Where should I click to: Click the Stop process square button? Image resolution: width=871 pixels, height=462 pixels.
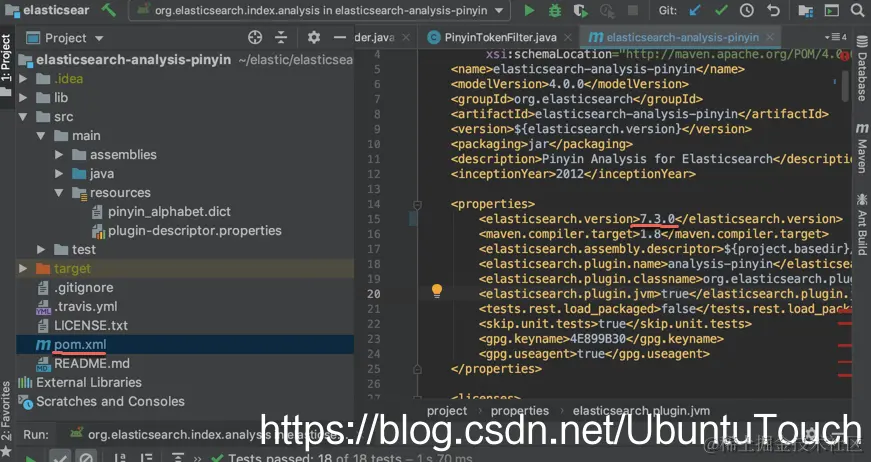(x=632, y=10)
